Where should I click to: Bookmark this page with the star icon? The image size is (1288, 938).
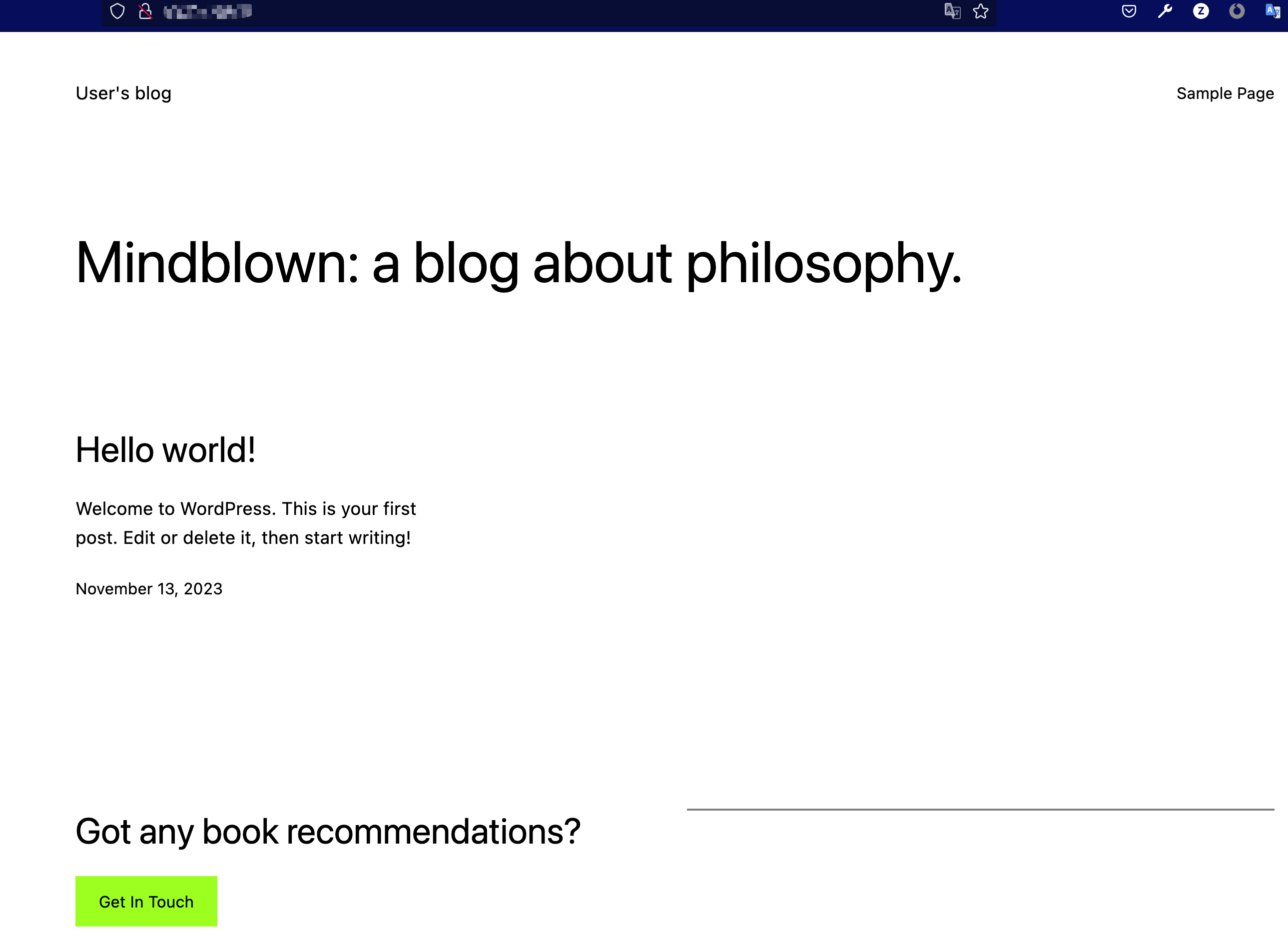tap(981, 11)
